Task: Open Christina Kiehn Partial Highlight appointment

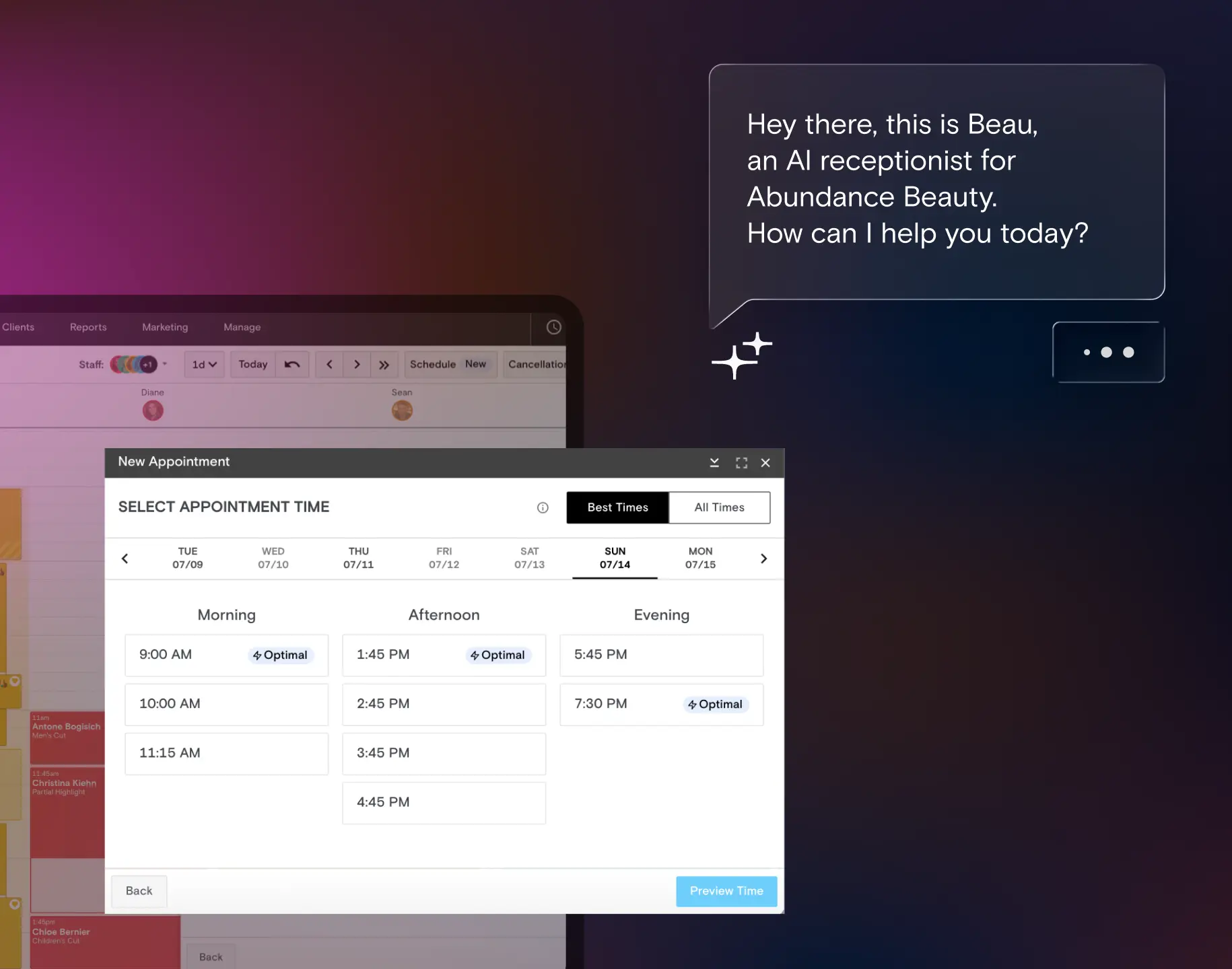Action: pos(67,812)
